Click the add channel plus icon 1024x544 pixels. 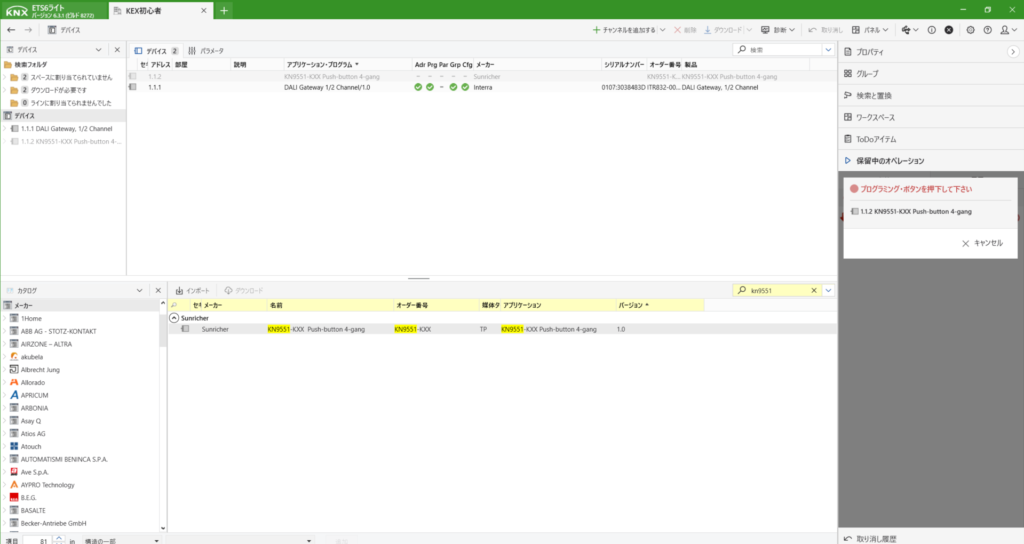(596, 30)
